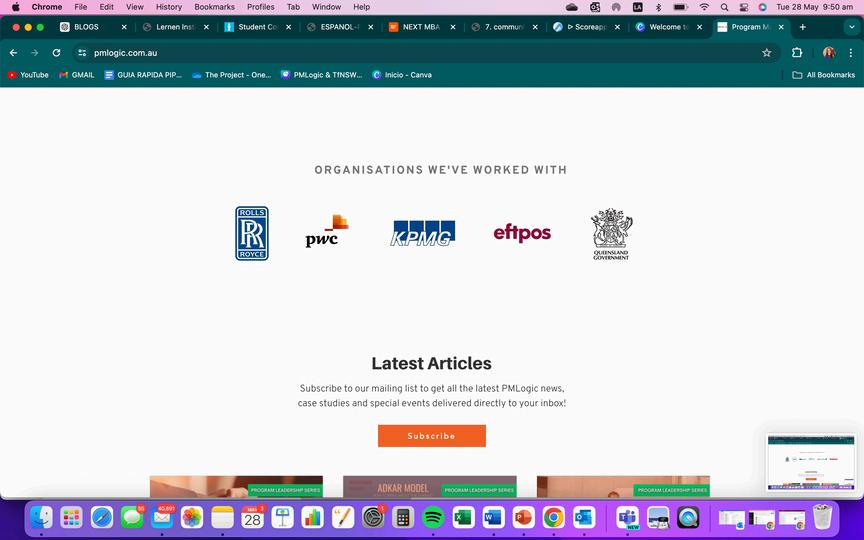
Task: Click the pmlogic.com.au address bar
Action: [424, 53]
